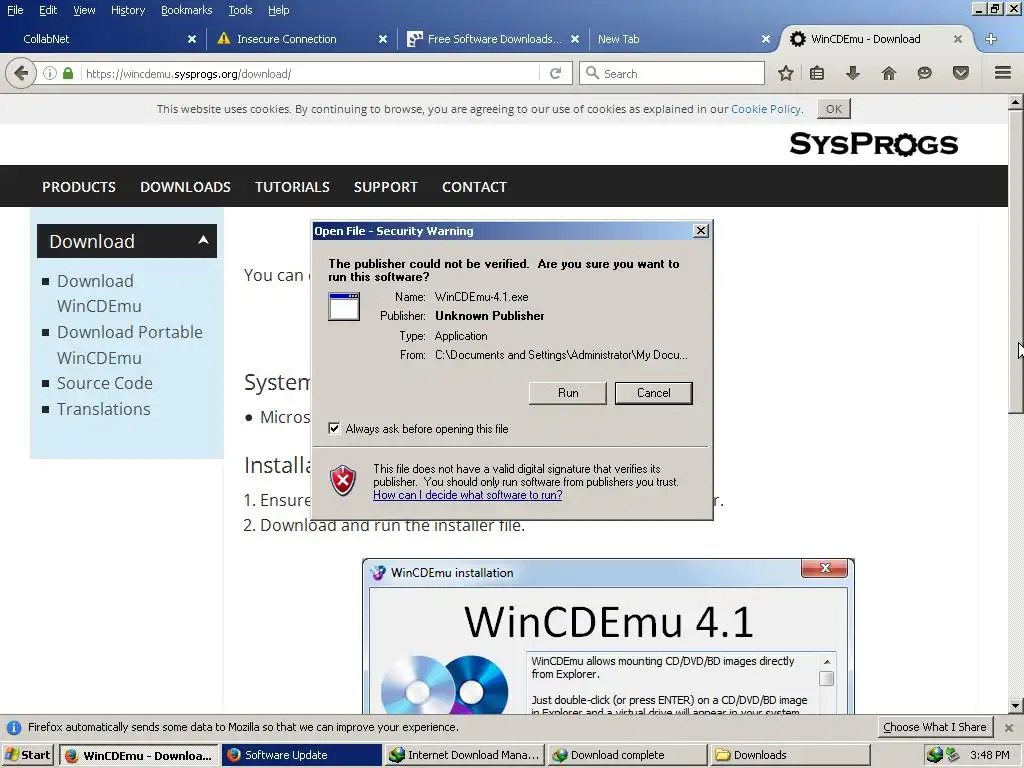
Task: Reload the page with the refresh icon
Action: [555, 73]
